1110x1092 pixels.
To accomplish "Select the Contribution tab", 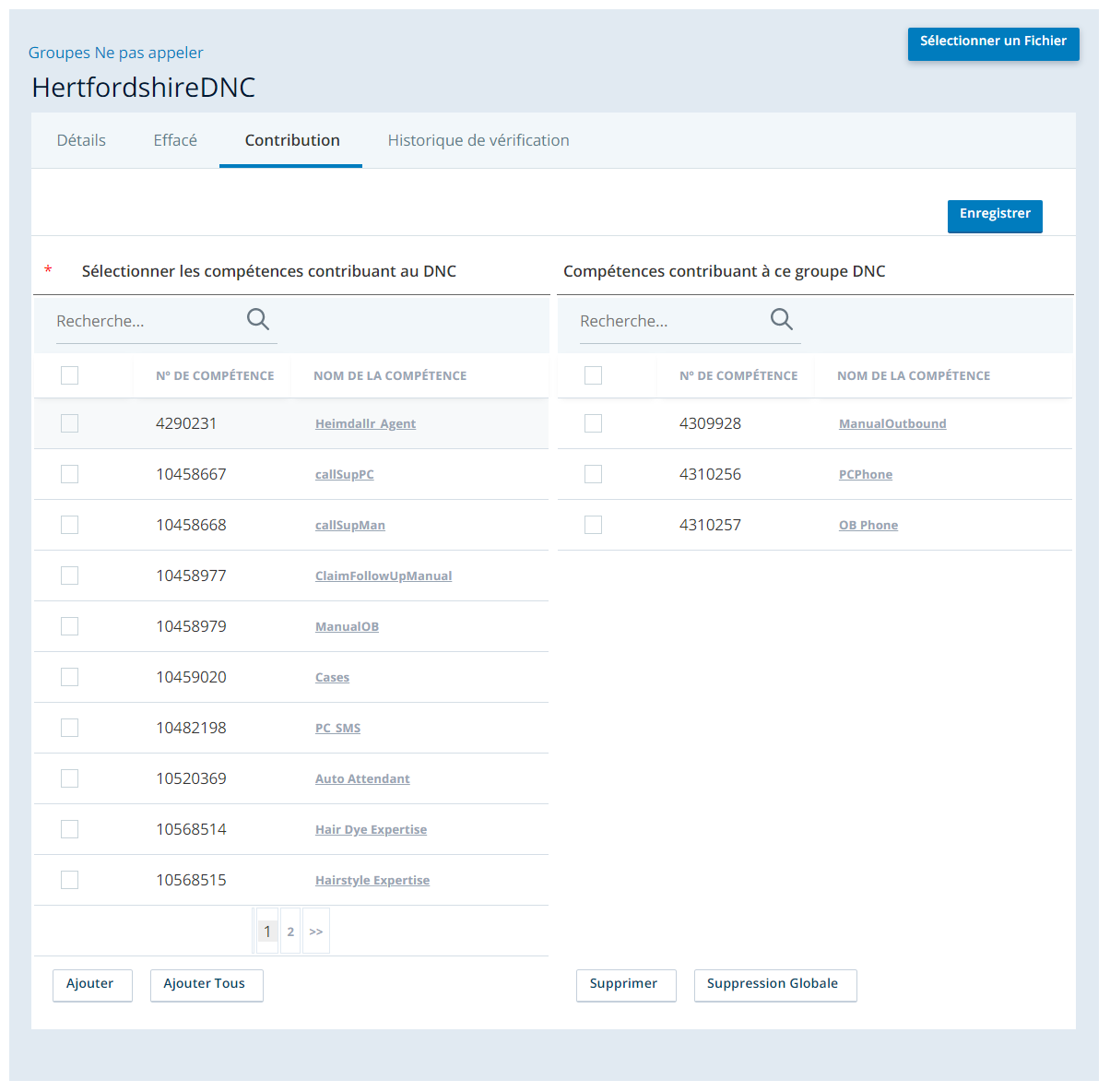I will click(x=292, y=140).
